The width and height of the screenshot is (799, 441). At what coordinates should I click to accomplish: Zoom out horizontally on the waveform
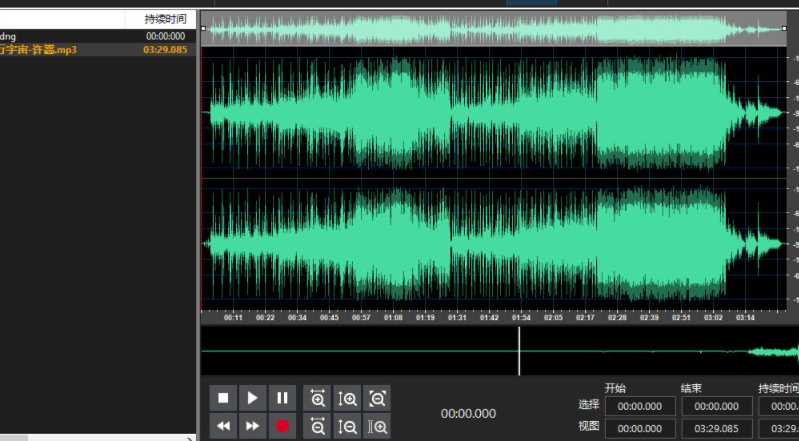pos(317,426)
